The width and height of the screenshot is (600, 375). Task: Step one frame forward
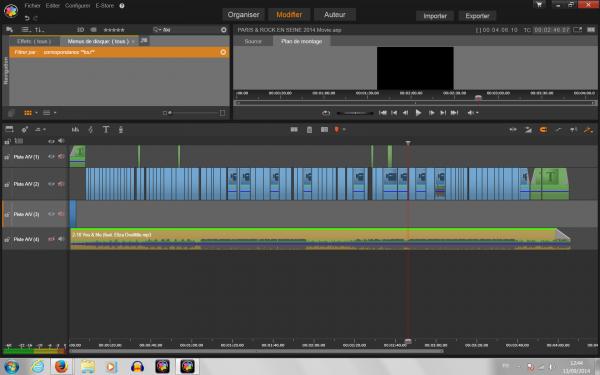(x=431, y=113)
